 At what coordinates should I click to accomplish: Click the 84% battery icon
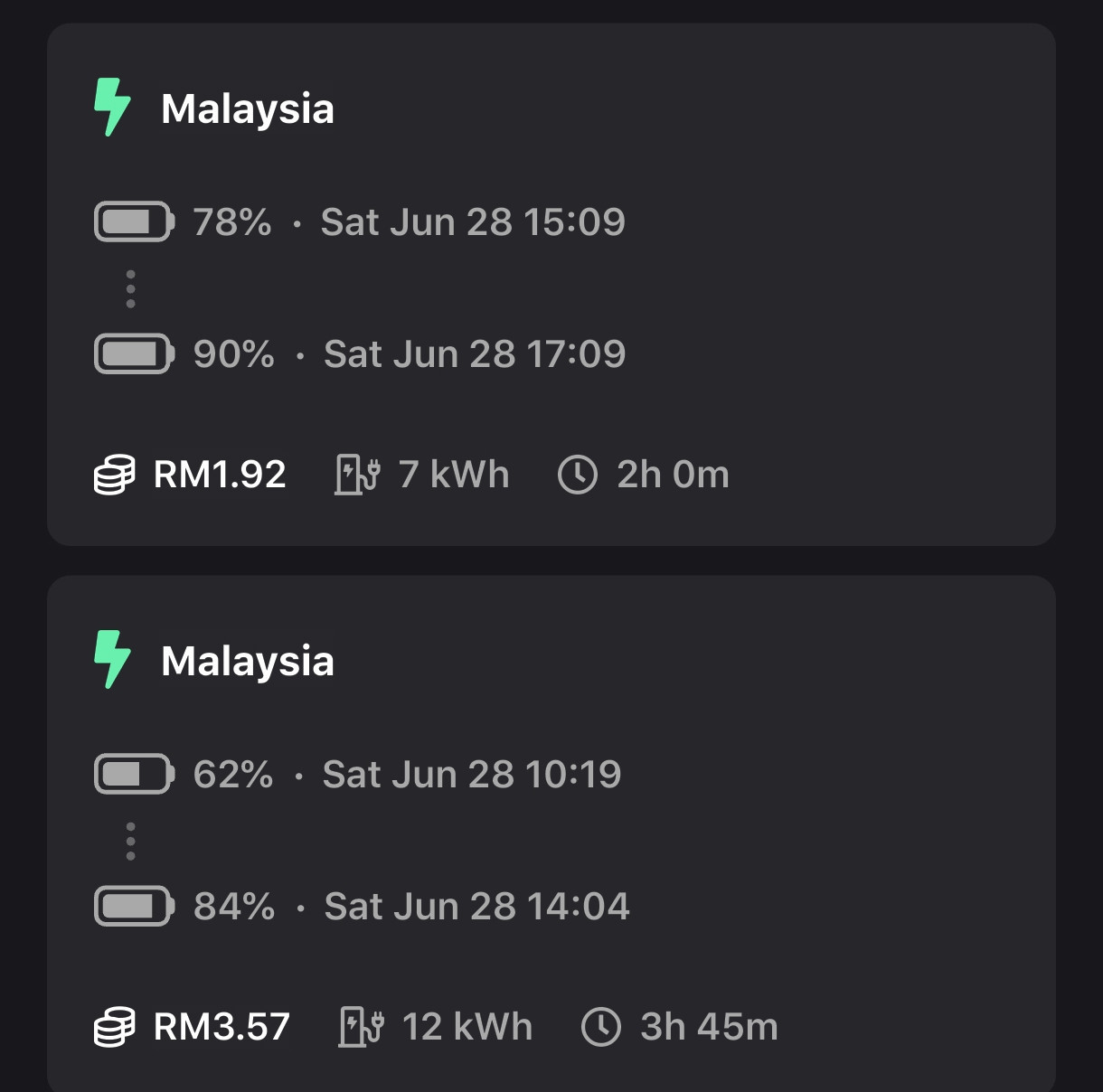click(135, 906)
